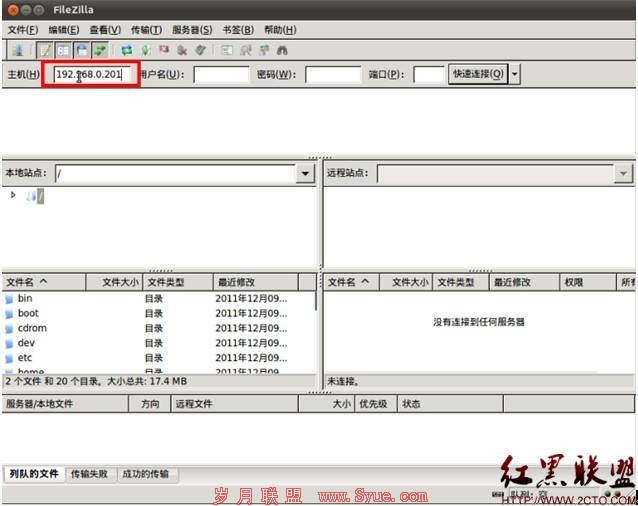Toggle the transfer queue display icon

coord(100,50)
